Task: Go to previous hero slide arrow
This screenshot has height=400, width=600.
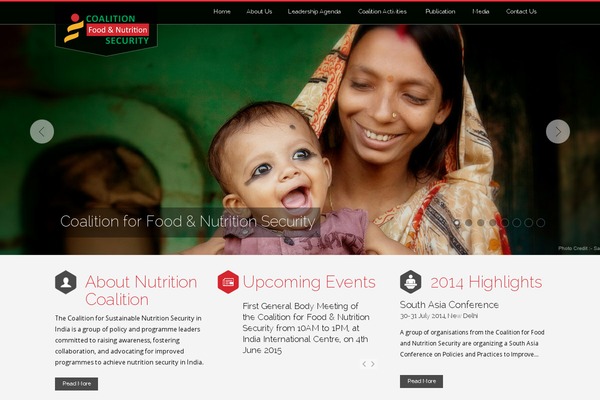Action: pos(42,132)
